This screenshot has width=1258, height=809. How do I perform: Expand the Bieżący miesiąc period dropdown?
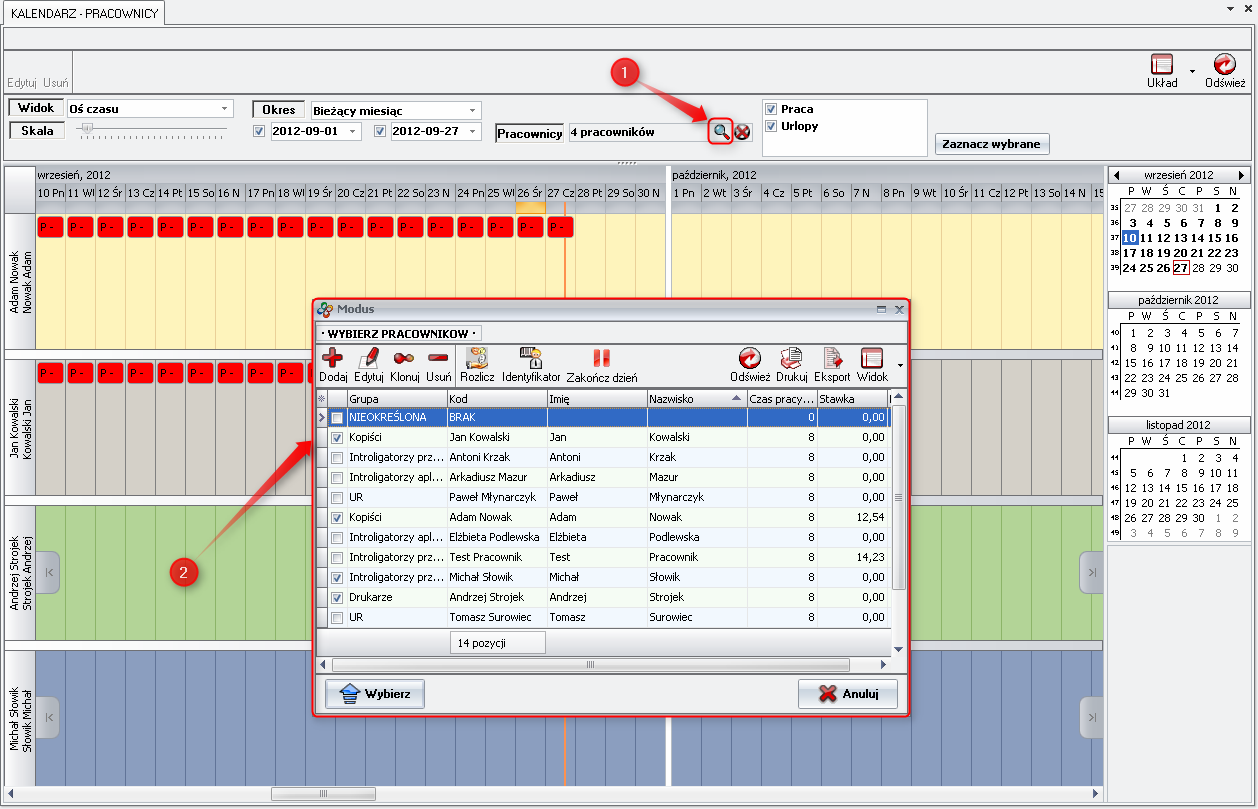click(x=472, y=111)
